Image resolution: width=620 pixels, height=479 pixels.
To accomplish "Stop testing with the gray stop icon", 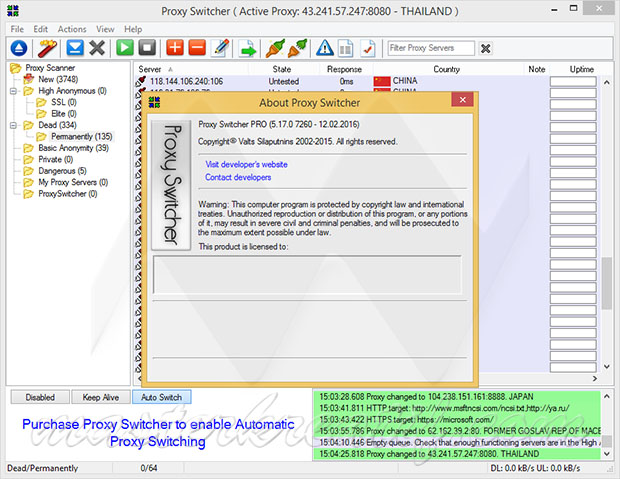I will 147,48.
